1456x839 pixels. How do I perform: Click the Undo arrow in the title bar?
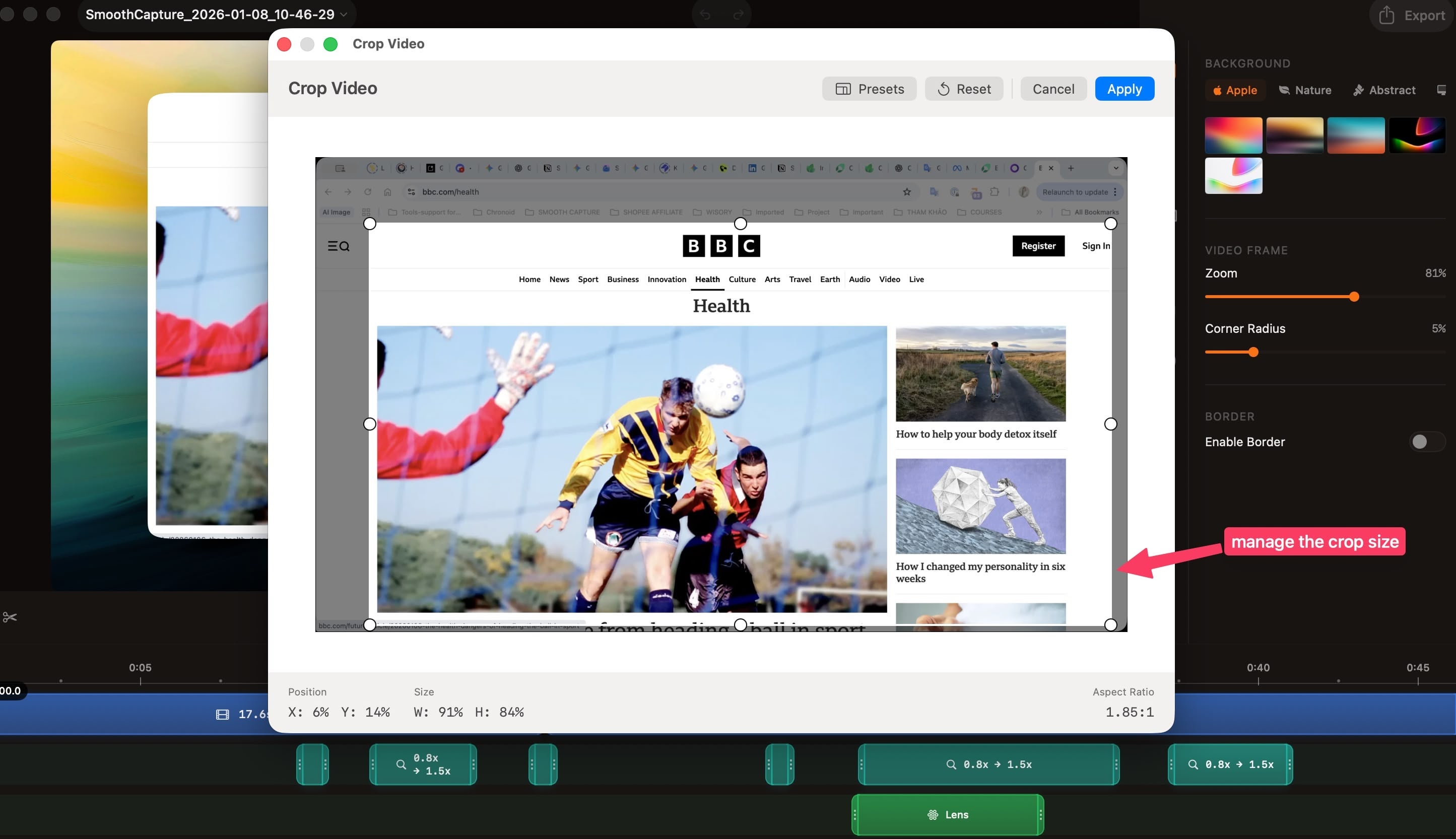pyautogui.click(x=705, y=15)
